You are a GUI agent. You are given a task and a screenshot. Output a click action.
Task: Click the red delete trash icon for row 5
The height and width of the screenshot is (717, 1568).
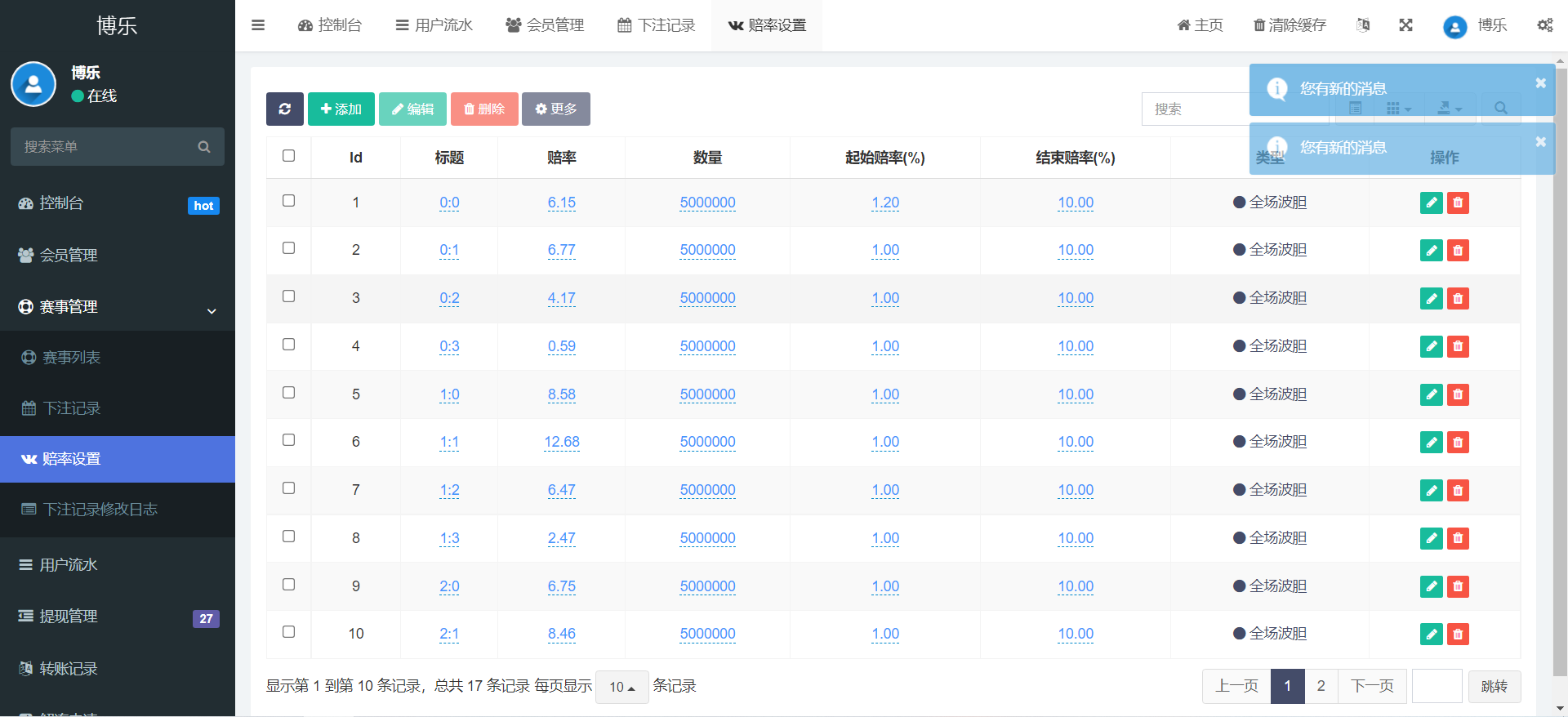(1458, 394)
